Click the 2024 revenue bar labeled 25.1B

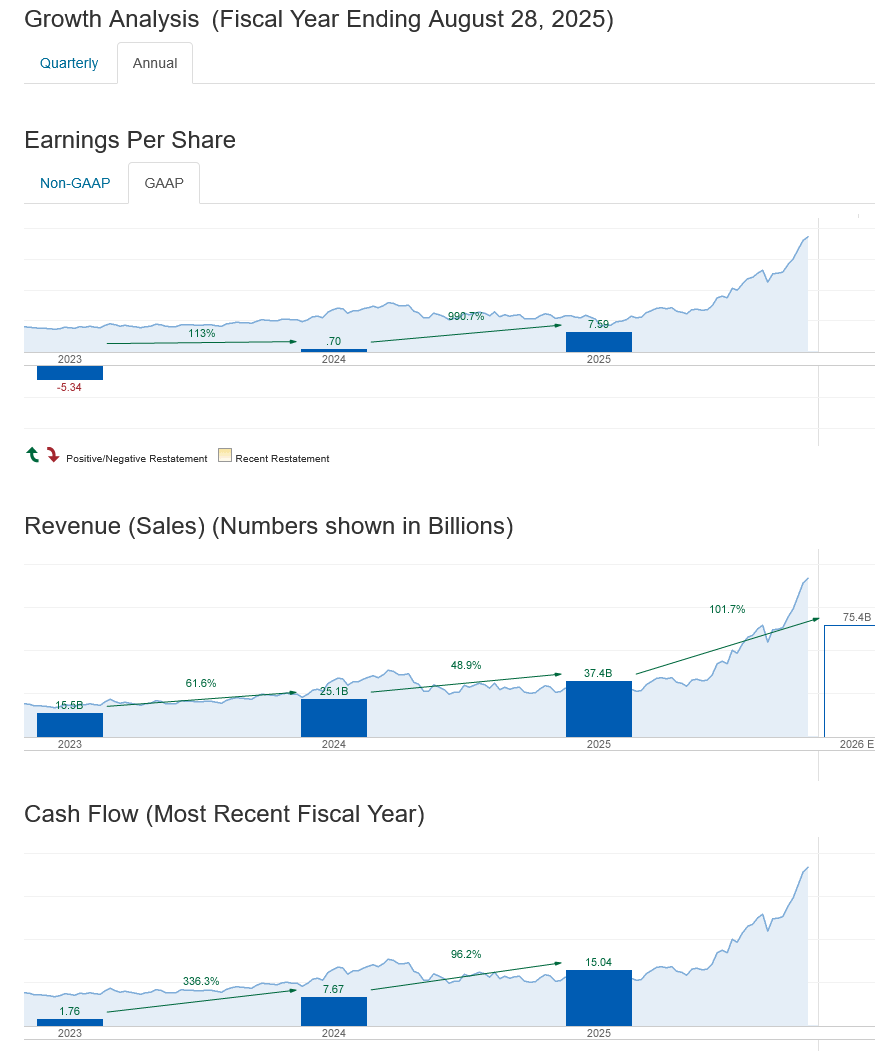pos(334,718)
